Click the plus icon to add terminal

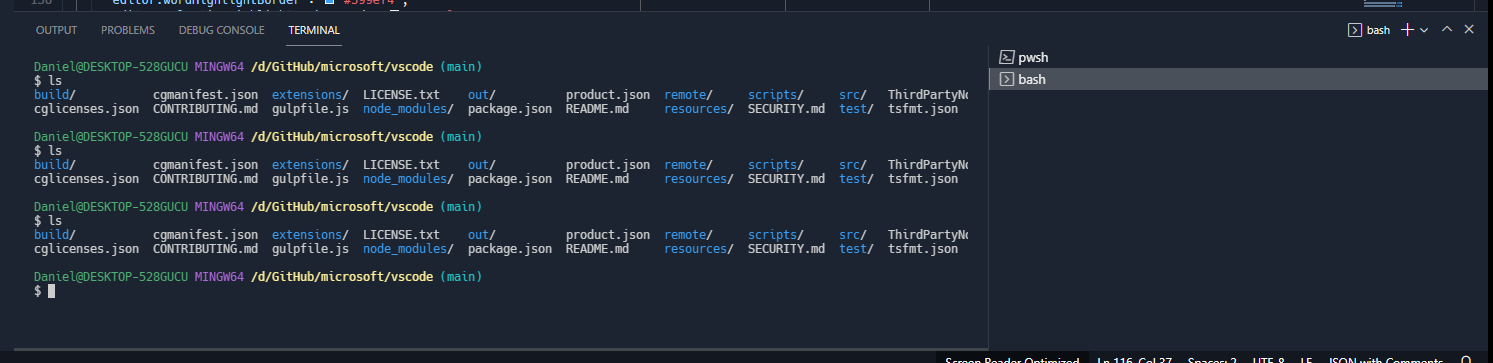(x=1407, y=30)
